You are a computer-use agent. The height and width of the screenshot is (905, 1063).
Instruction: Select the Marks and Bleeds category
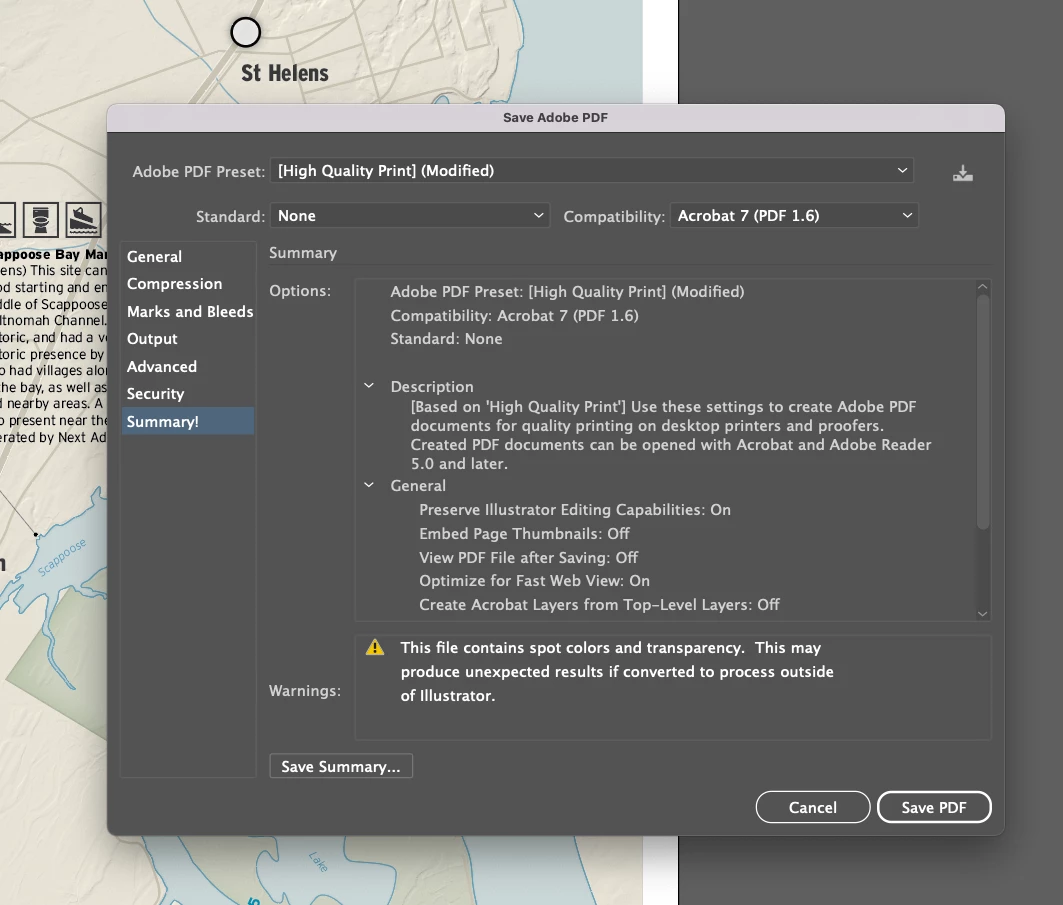click(x=188, y=311)
